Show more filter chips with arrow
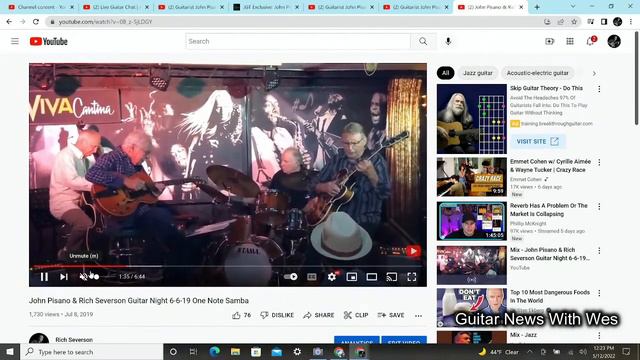The image size is (640, 360). coord(594,73)
